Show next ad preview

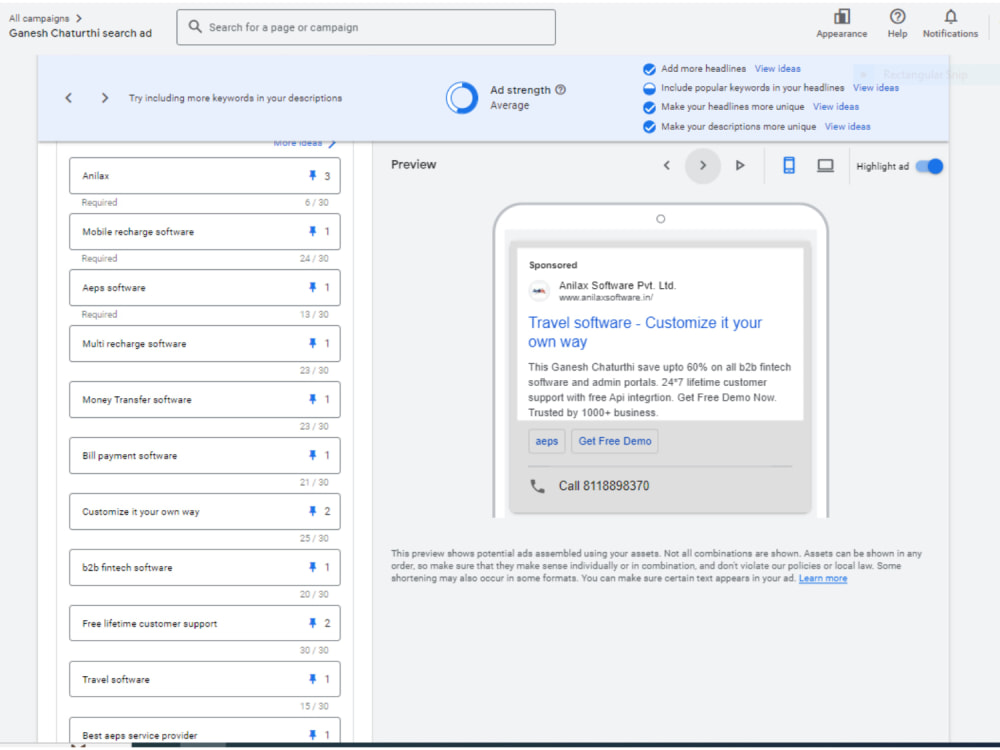click(x=703, y=165)
